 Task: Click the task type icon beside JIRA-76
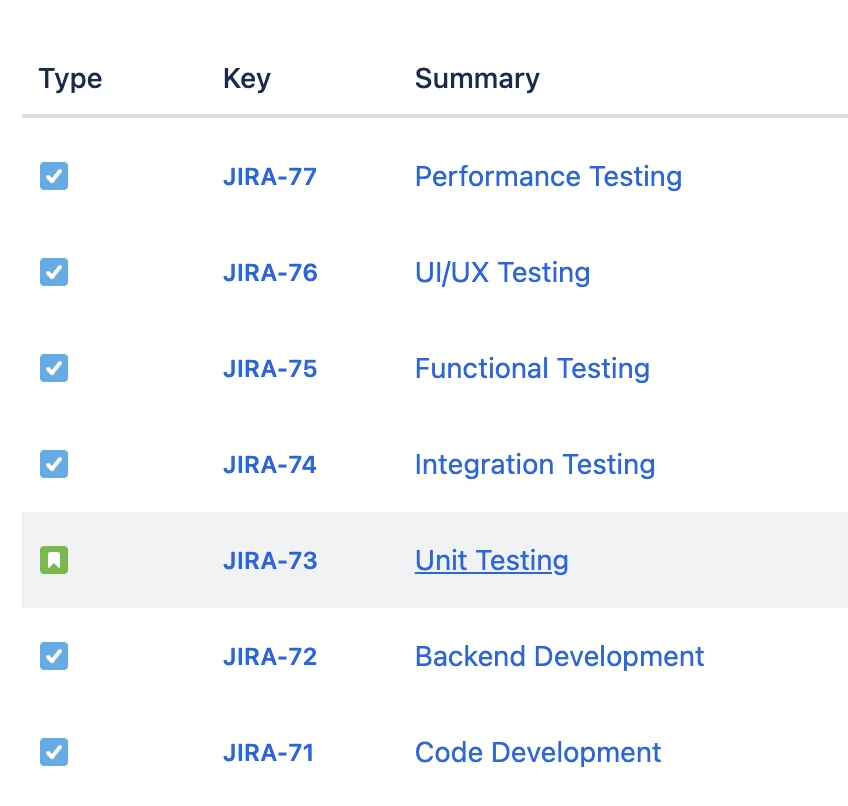[x=54, y=272]
